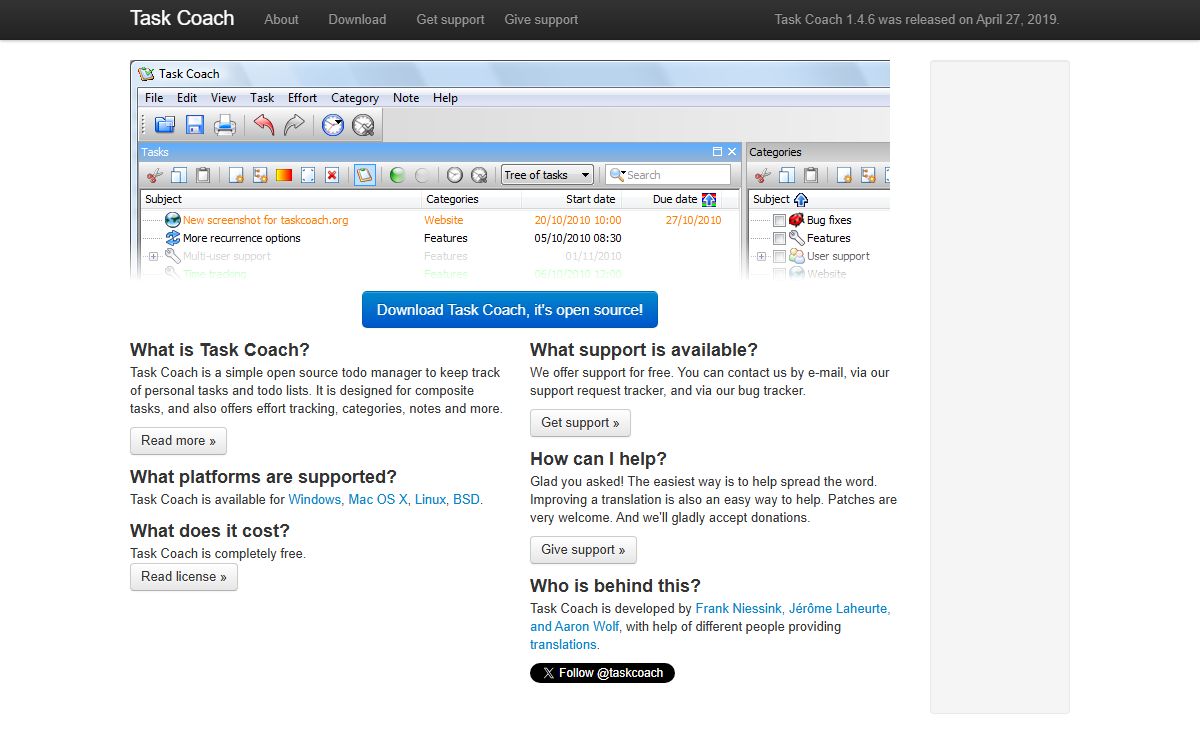Click the Paste clipboard icon in Categories panel

tap(811, 175)
